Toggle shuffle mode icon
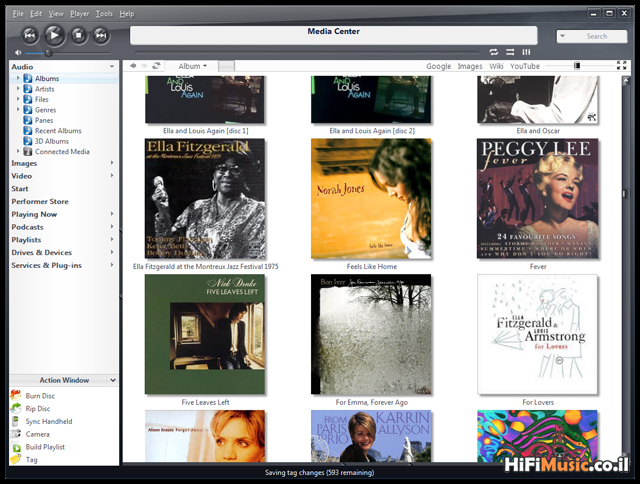 (510, 52)
